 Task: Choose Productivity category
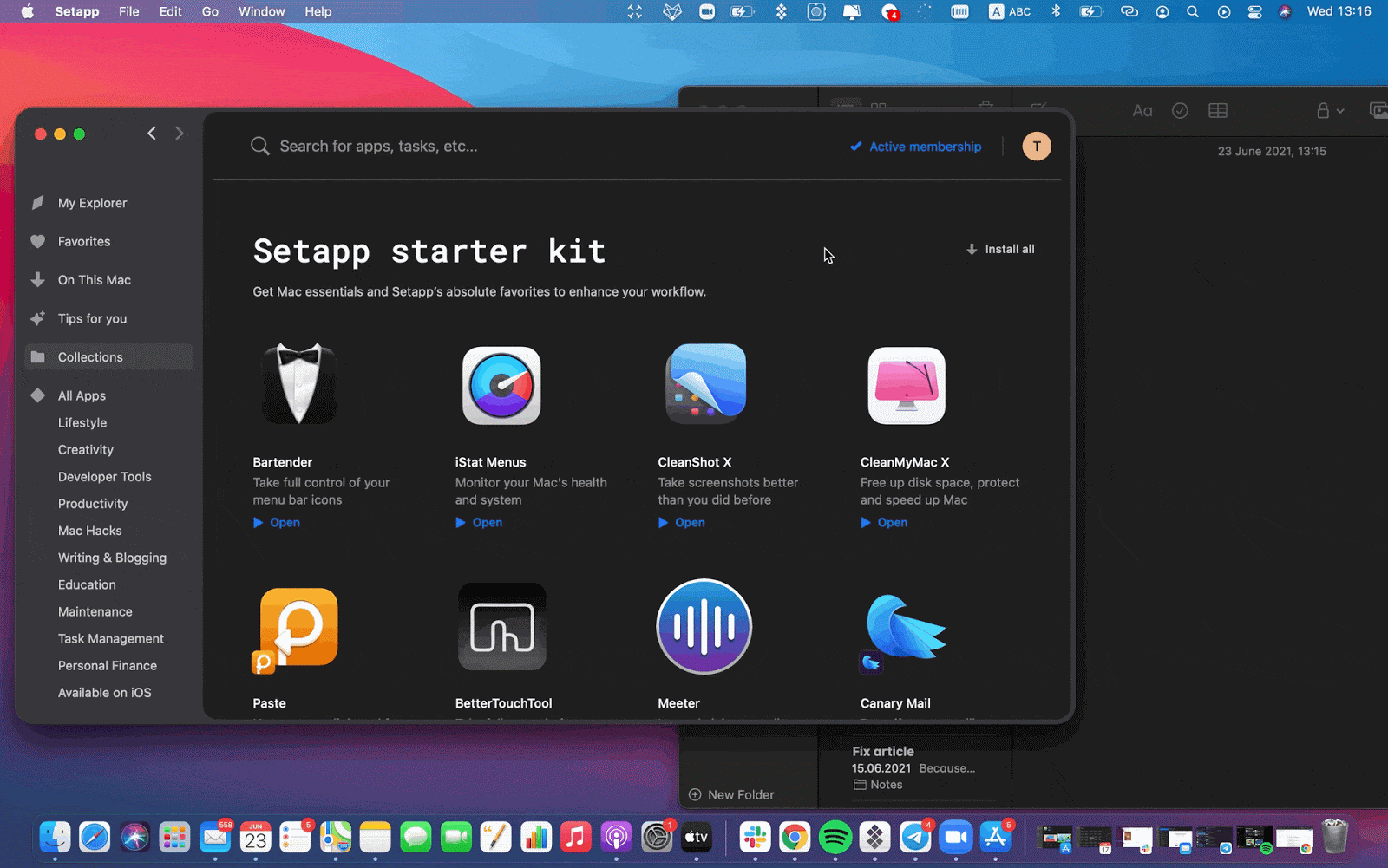93,503
